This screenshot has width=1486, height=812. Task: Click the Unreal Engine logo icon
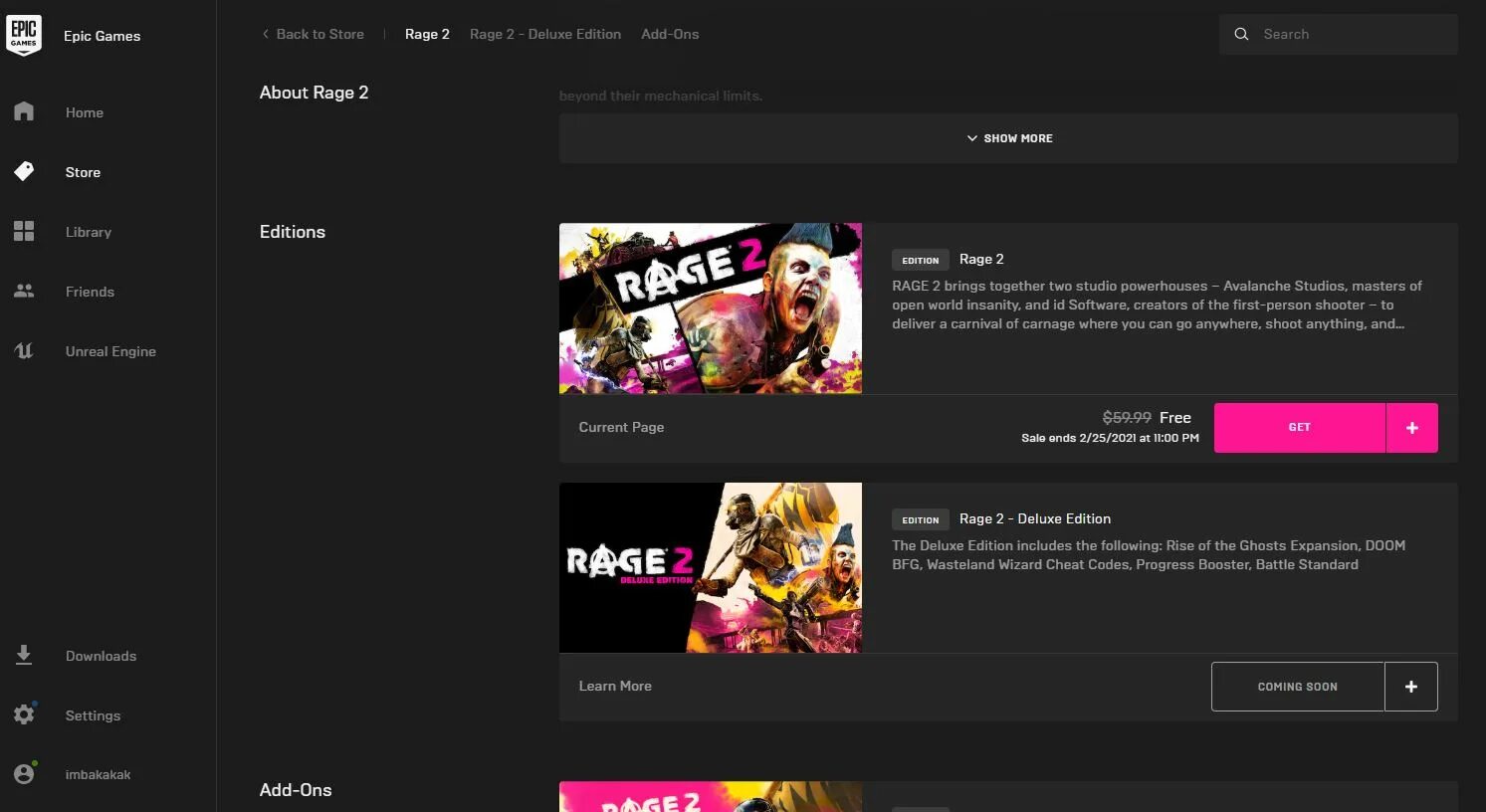(x=24, y=350)
